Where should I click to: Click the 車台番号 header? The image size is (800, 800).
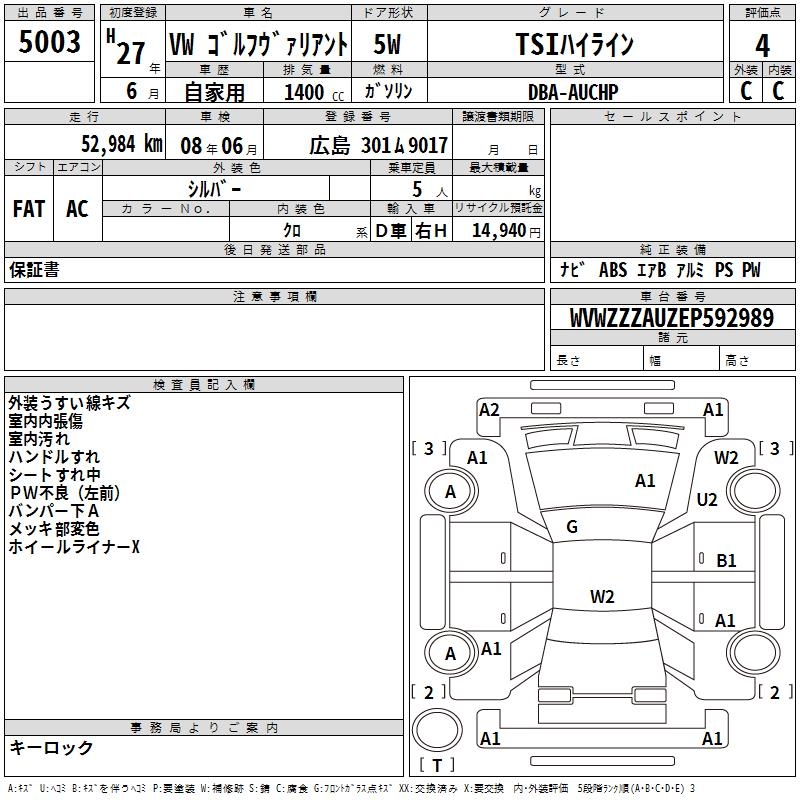tap(672, 296)
